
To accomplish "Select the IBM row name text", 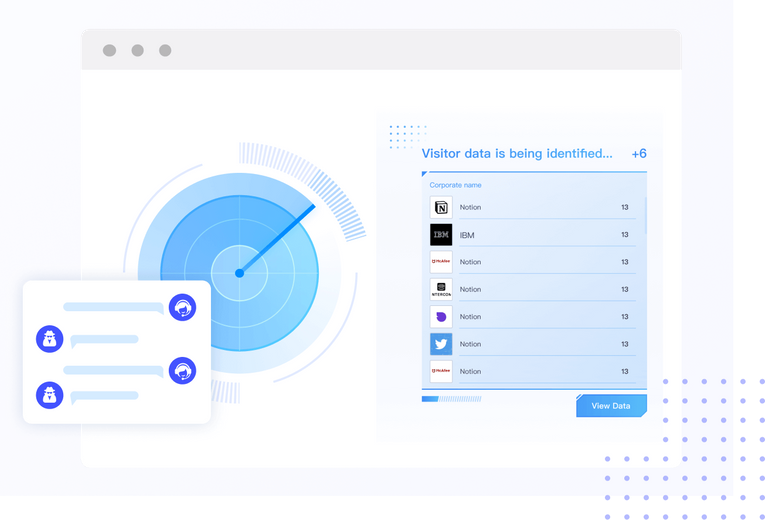I will (x=466, y=235).
